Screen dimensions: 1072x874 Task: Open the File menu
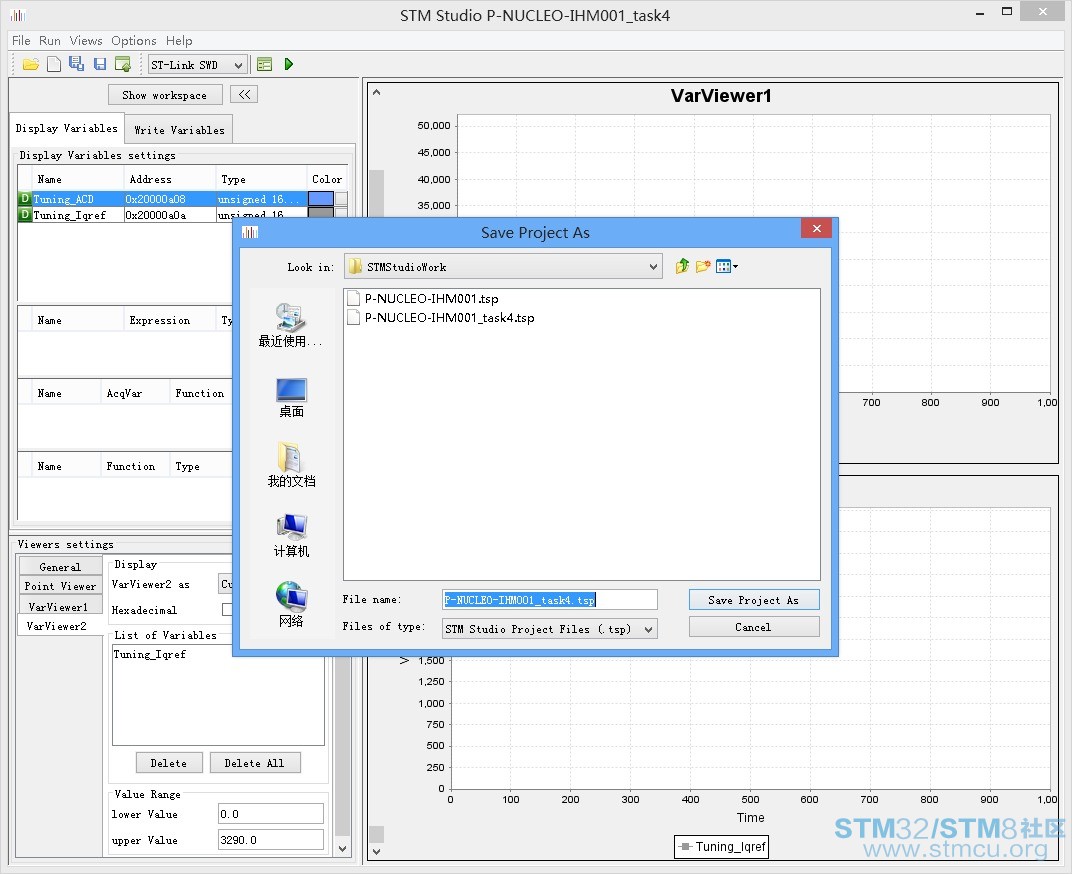coord(21,40)
